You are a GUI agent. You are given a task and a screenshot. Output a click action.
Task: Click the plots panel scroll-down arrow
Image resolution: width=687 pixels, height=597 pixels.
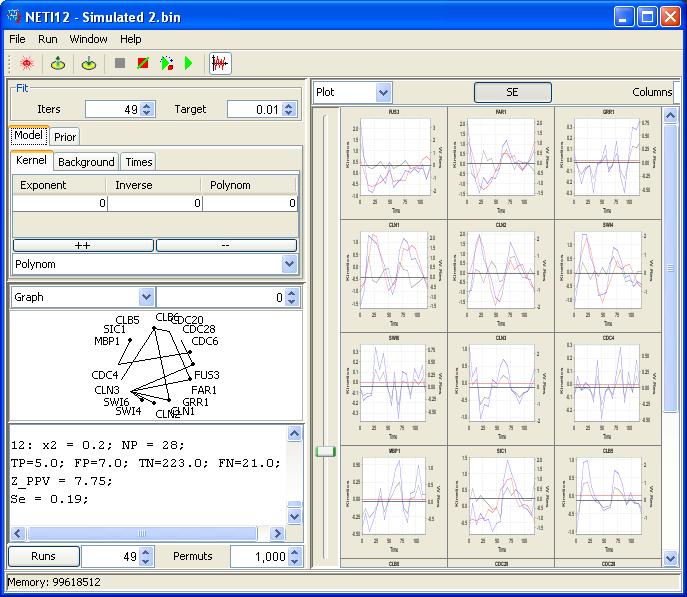pos(670,558)
